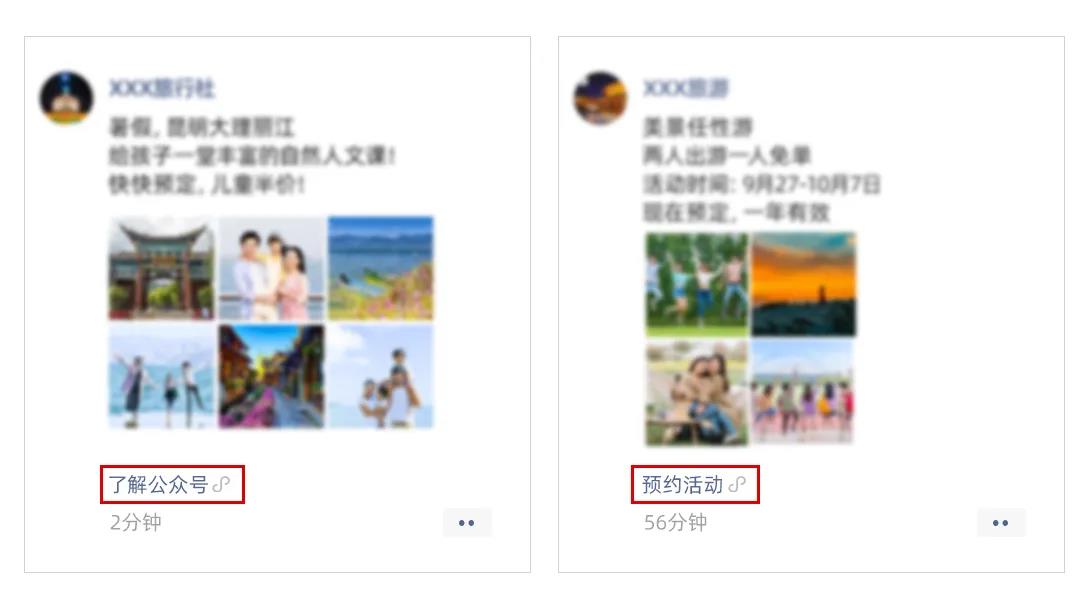Viewport: 1080px width, 613px height.
Task: Open the two-dot menu on the 2分钟 post
Action: click(467, 523)
